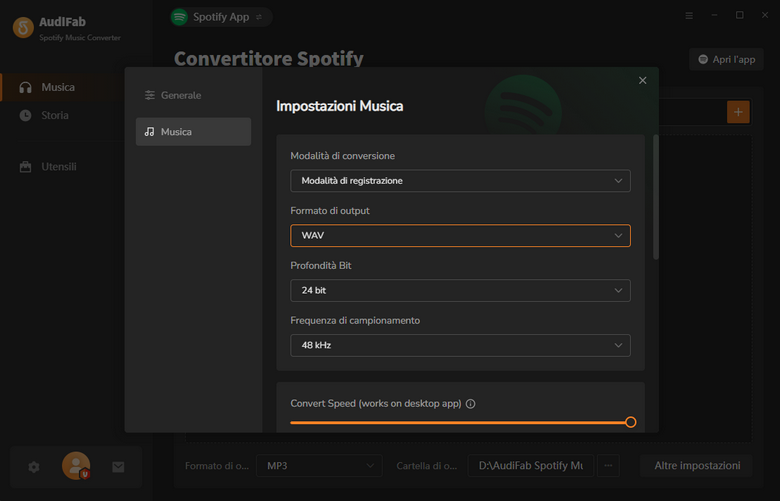This screenshot has height=501, width=780.
Task: Click the chevron of the 48 kHz dropdown
Action: click(618, 345)
